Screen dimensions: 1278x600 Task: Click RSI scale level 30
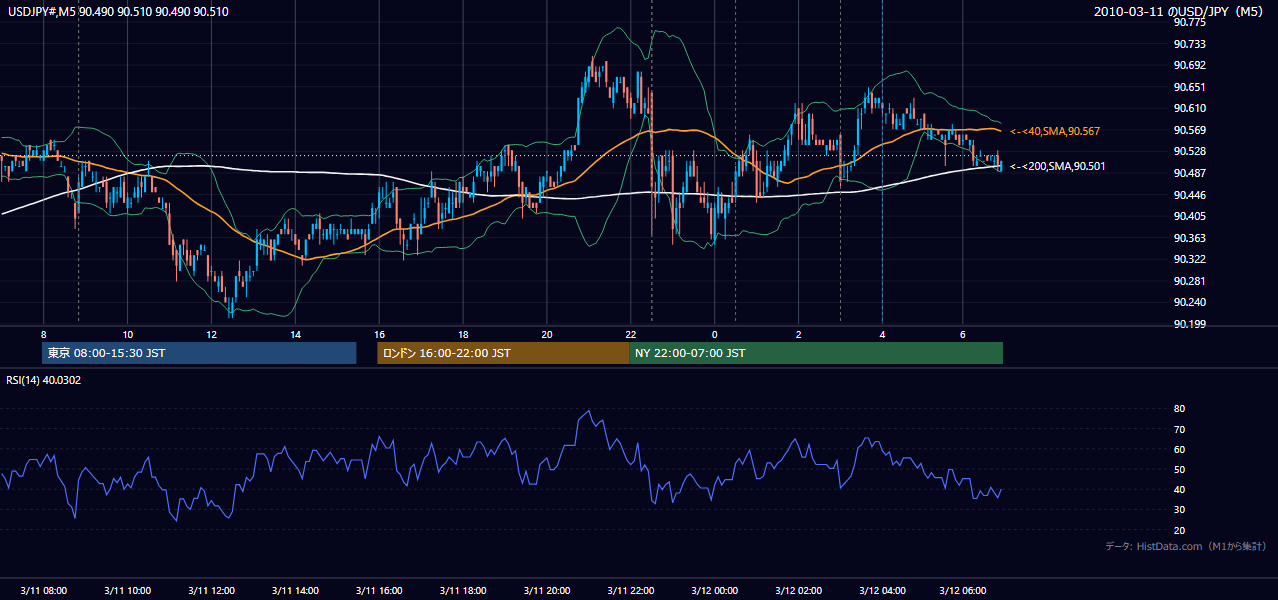point(1179,509)
